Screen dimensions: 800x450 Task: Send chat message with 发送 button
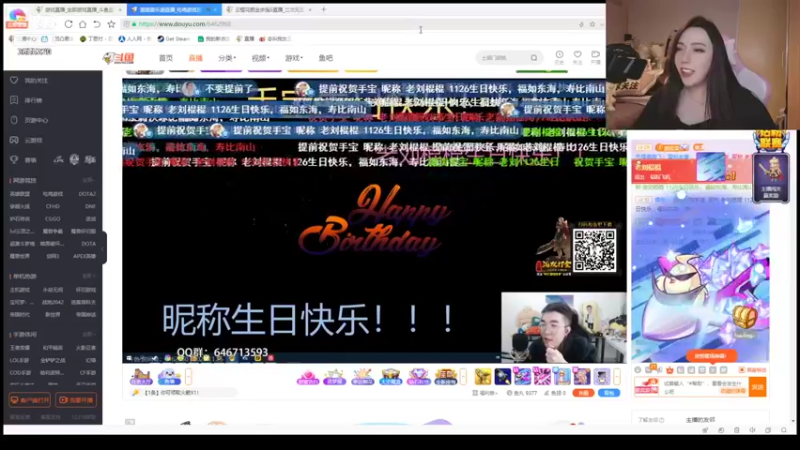(758, 387)
